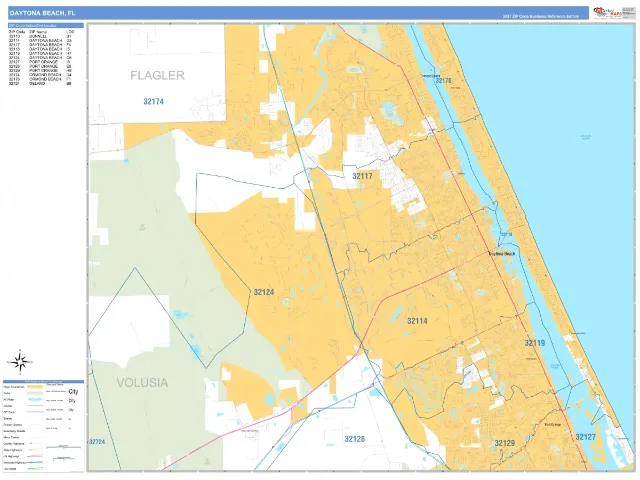640x480 pixels.
Task: Select the 32176 ZIP label on map
Action: (443, 80)
